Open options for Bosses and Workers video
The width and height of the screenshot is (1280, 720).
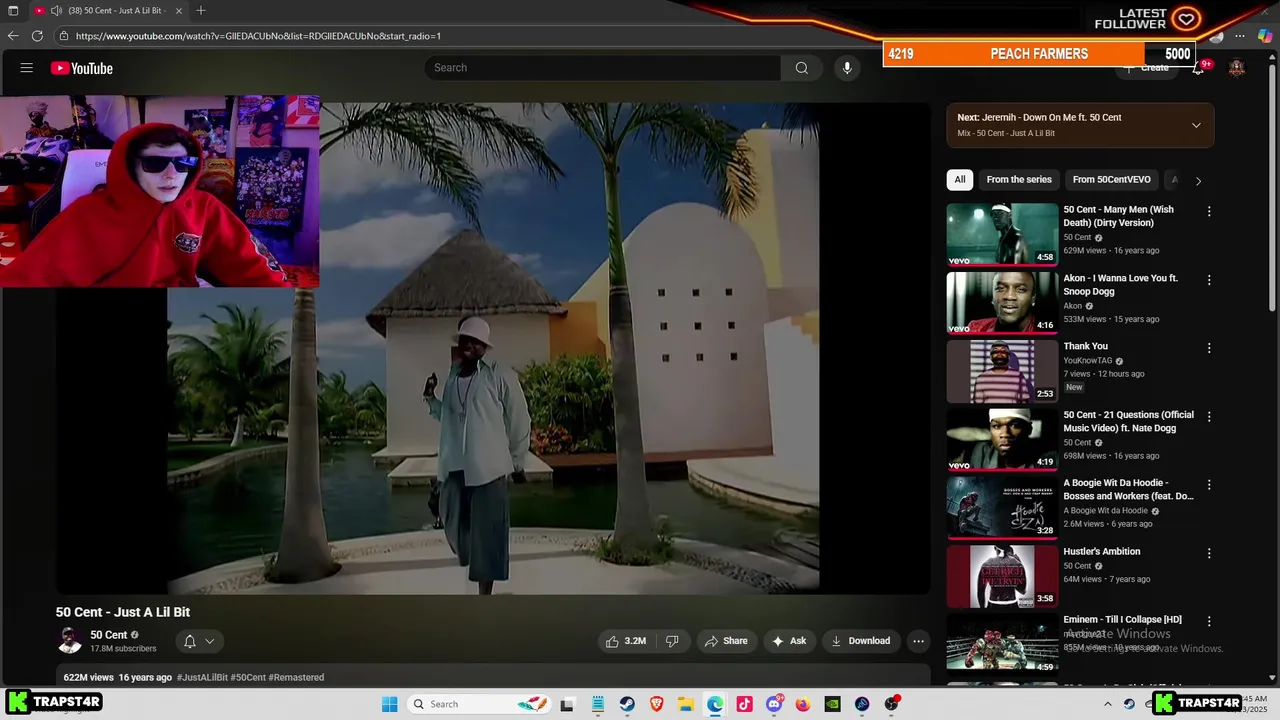point(1209,485)
